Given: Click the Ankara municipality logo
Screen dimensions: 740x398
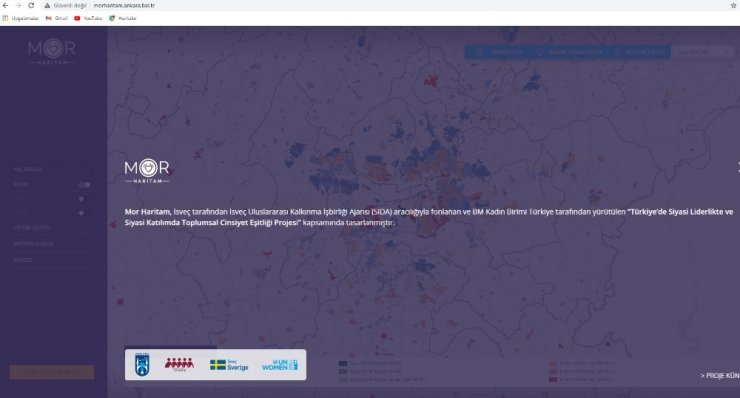Looking at the screenshot, I should coord(142,365).
